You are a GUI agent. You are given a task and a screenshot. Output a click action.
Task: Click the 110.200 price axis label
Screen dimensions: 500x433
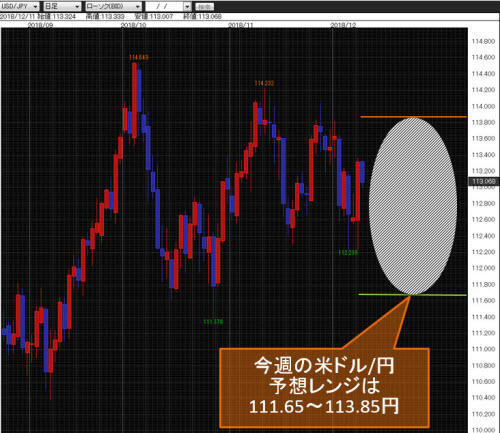pos(483,414)
